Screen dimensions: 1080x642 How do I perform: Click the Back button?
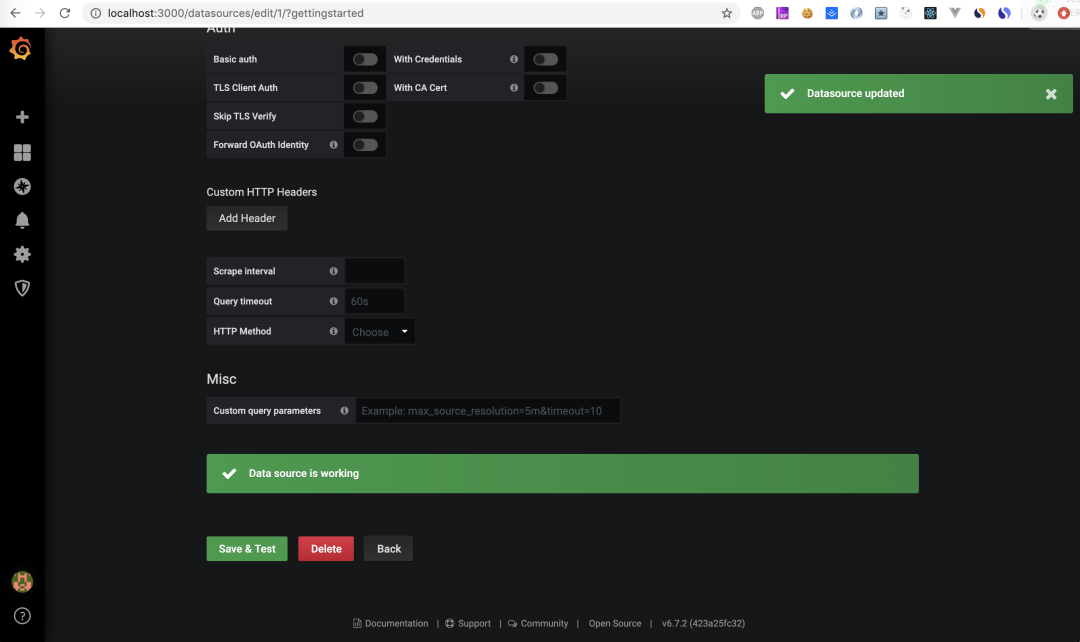coord(388,549)
